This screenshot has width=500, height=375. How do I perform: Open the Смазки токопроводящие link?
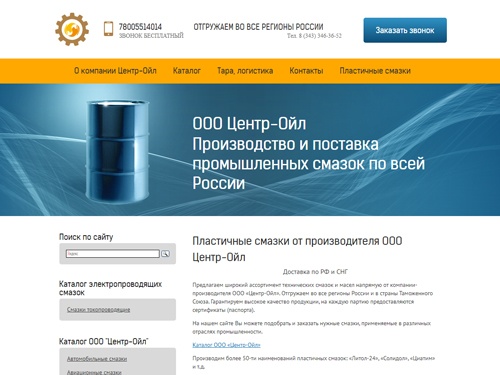point(98,310)
